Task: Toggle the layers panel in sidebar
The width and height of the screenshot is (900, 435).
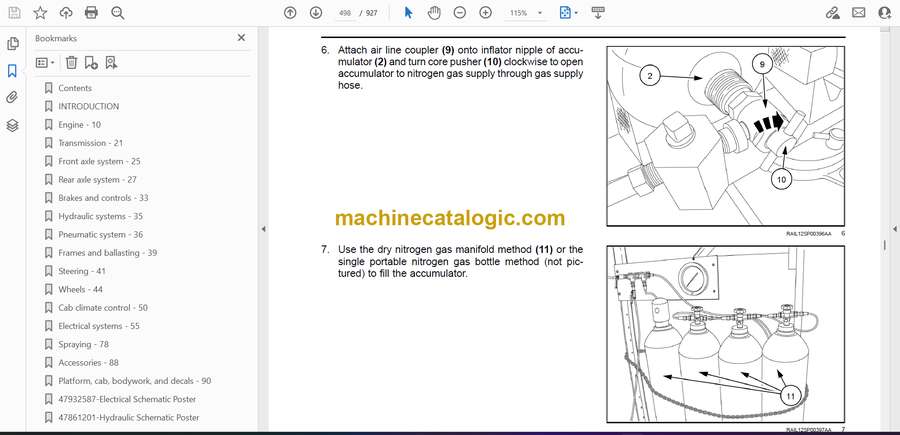Action: click(13, 125)
